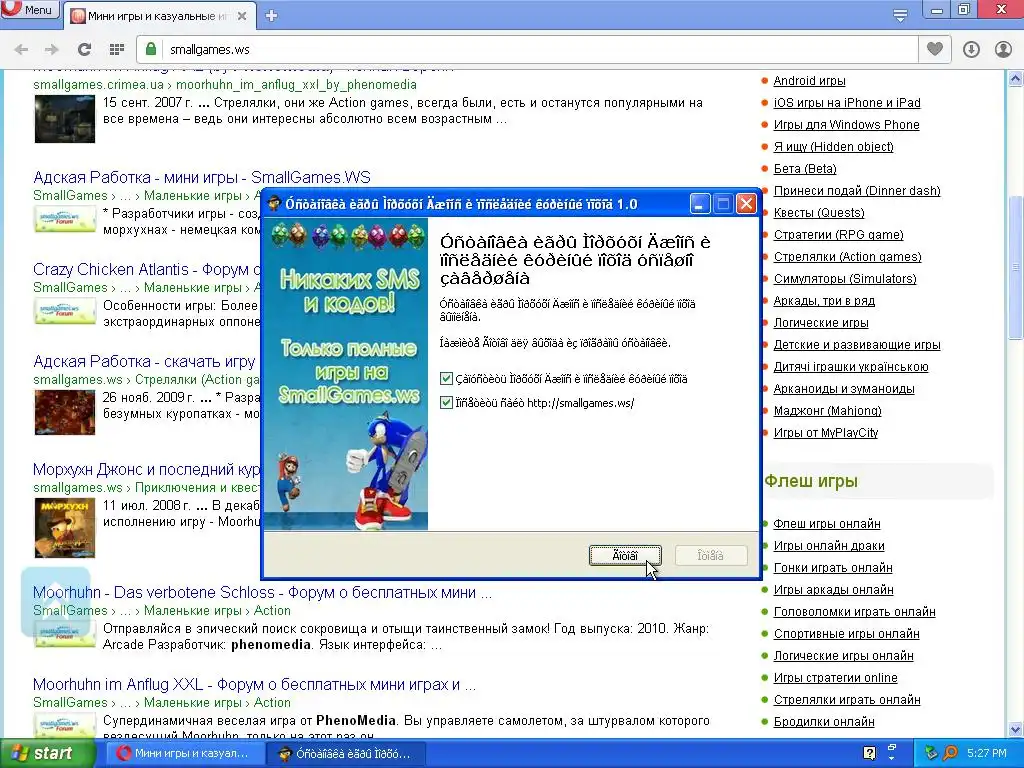
Task: Open the Бета (Beta) category link
Action: point(805,169)
